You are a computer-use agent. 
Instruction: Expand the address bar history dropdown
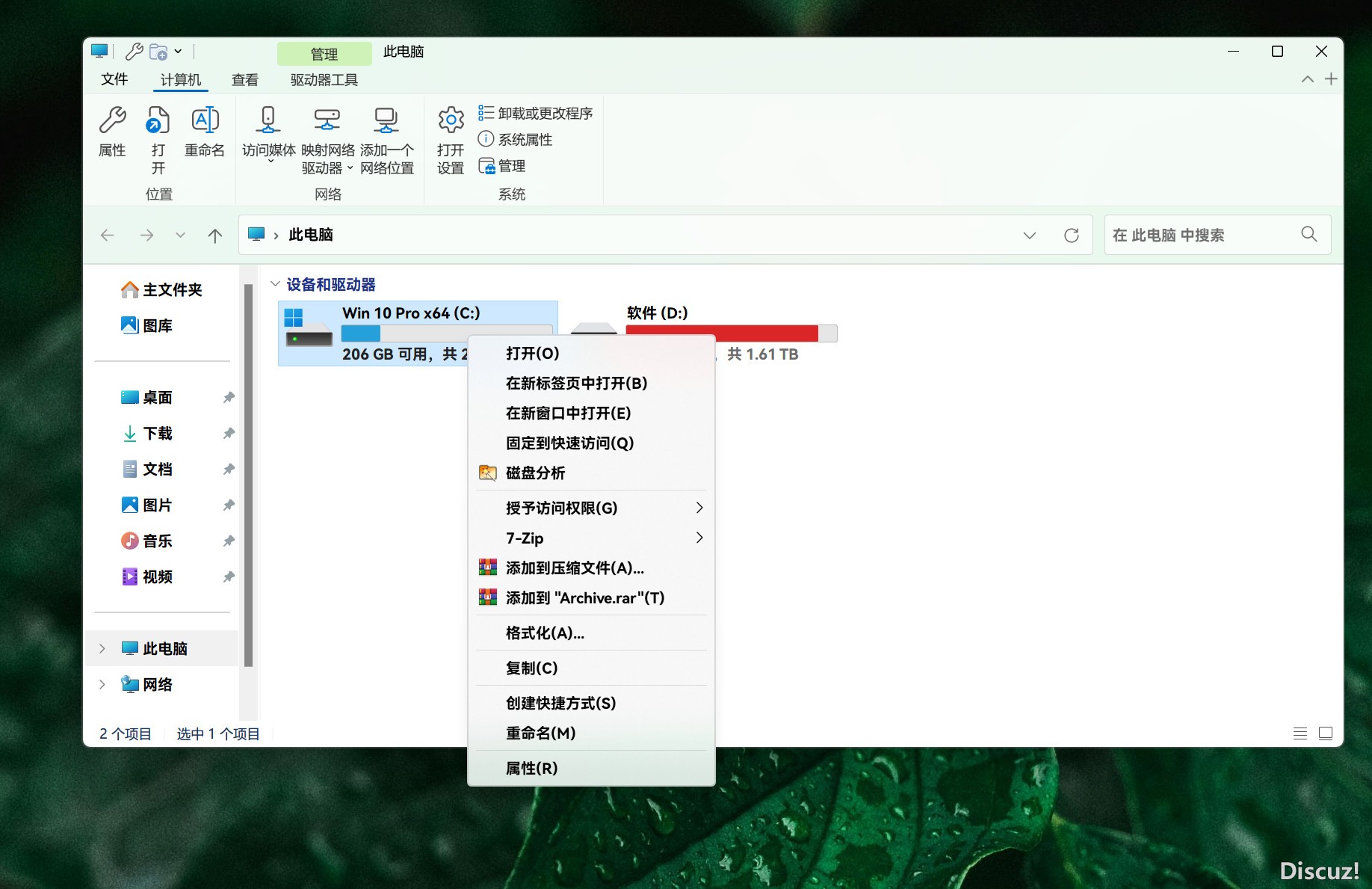click(1030, 235)
